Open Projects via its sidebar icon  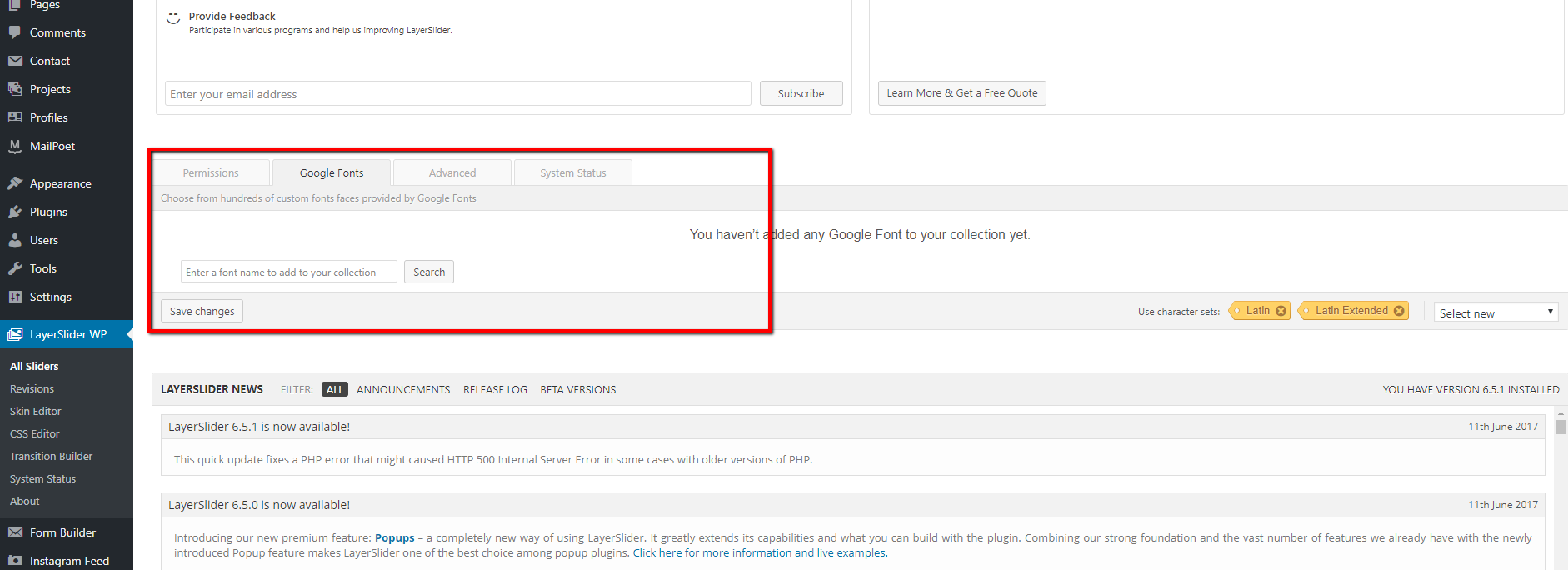15,89
